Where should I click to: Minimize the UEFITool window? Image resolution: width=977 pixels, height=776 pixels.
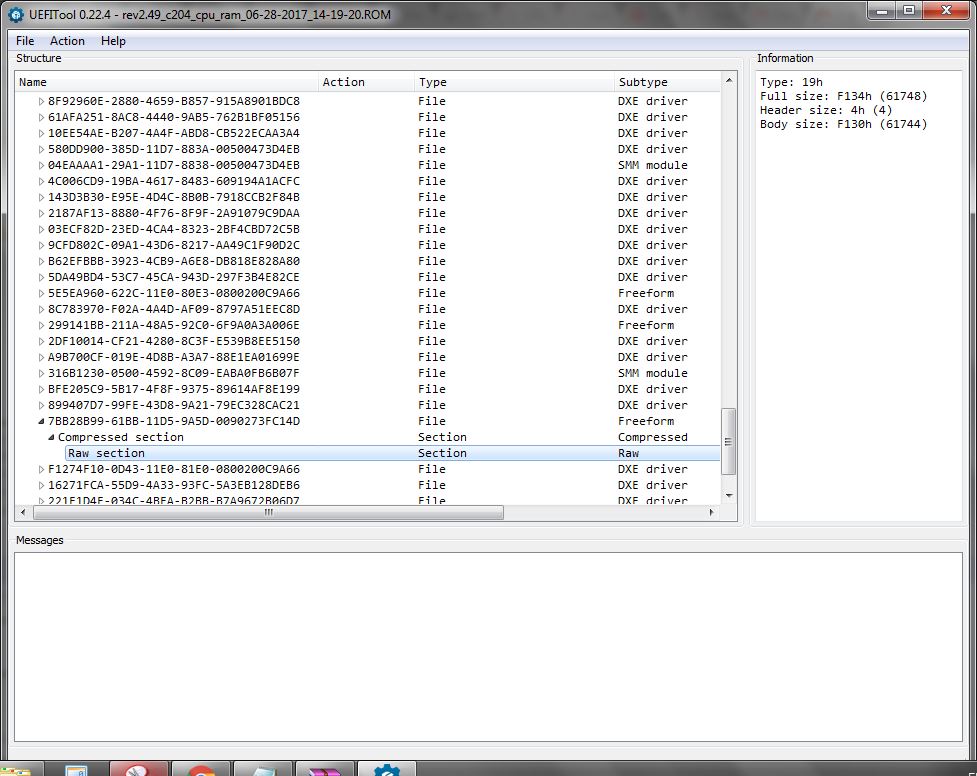pos(882,10)
